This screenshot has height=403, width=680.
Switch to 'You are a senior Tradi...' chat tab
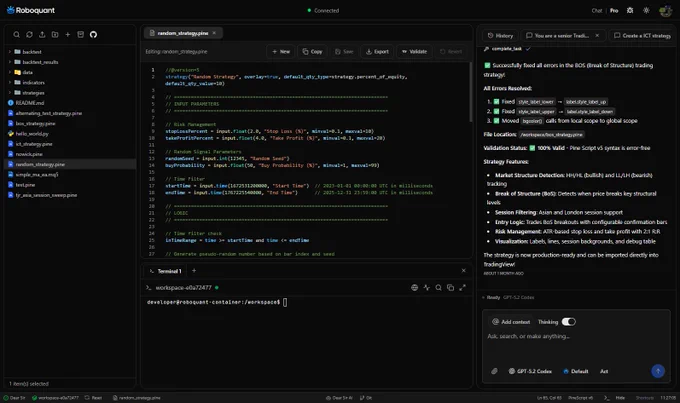pos(562,36)
